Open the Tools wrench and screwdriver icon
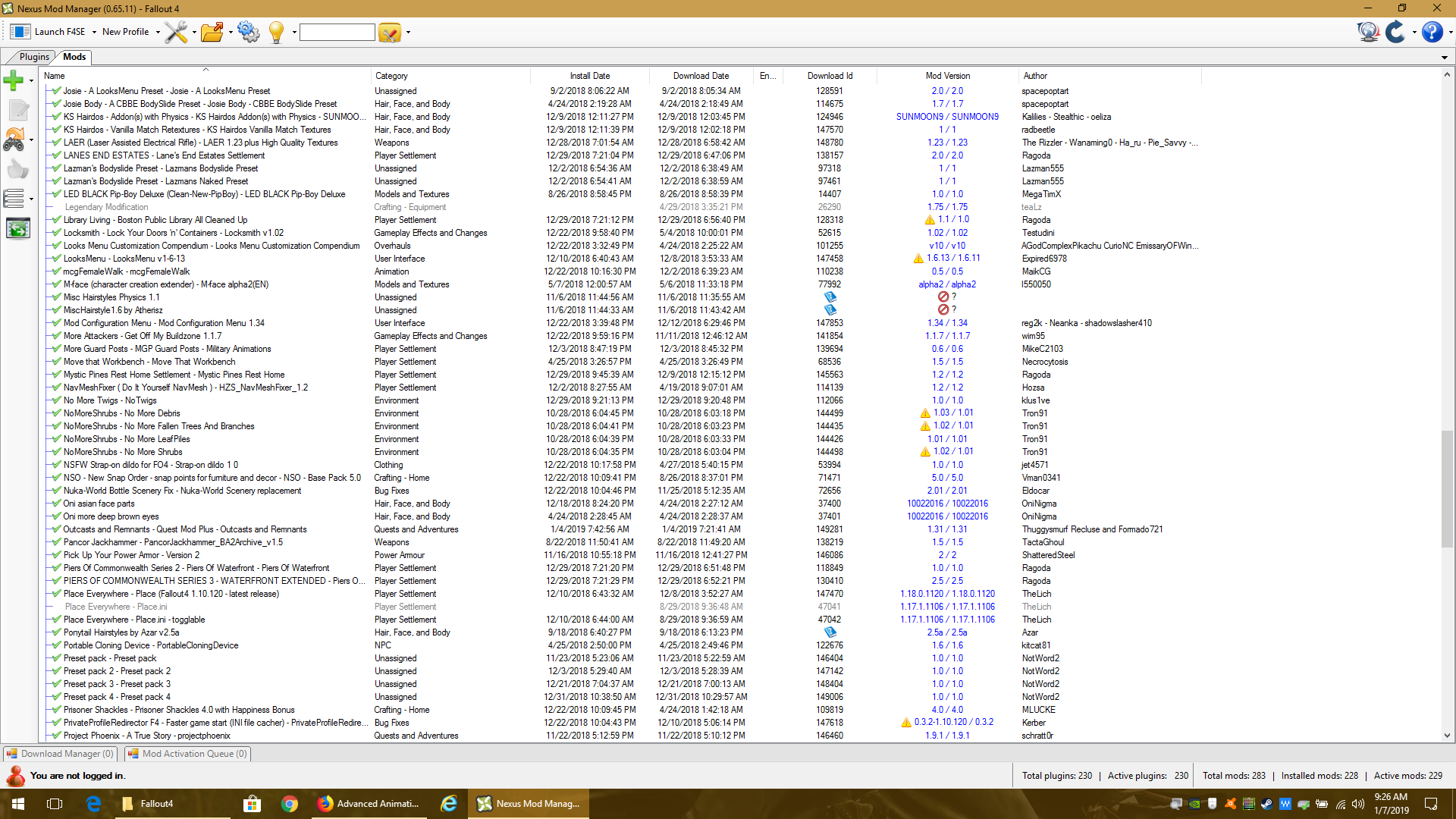1456x819 pixels. tap(176, 32)
